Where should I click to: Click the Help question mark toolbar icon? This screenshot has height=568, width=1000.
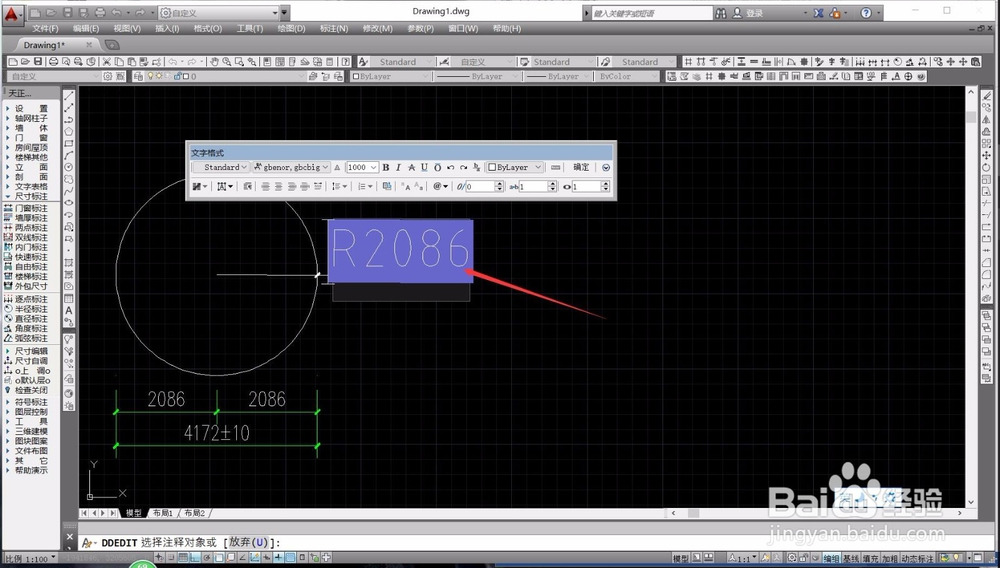[x=346, y=62]
